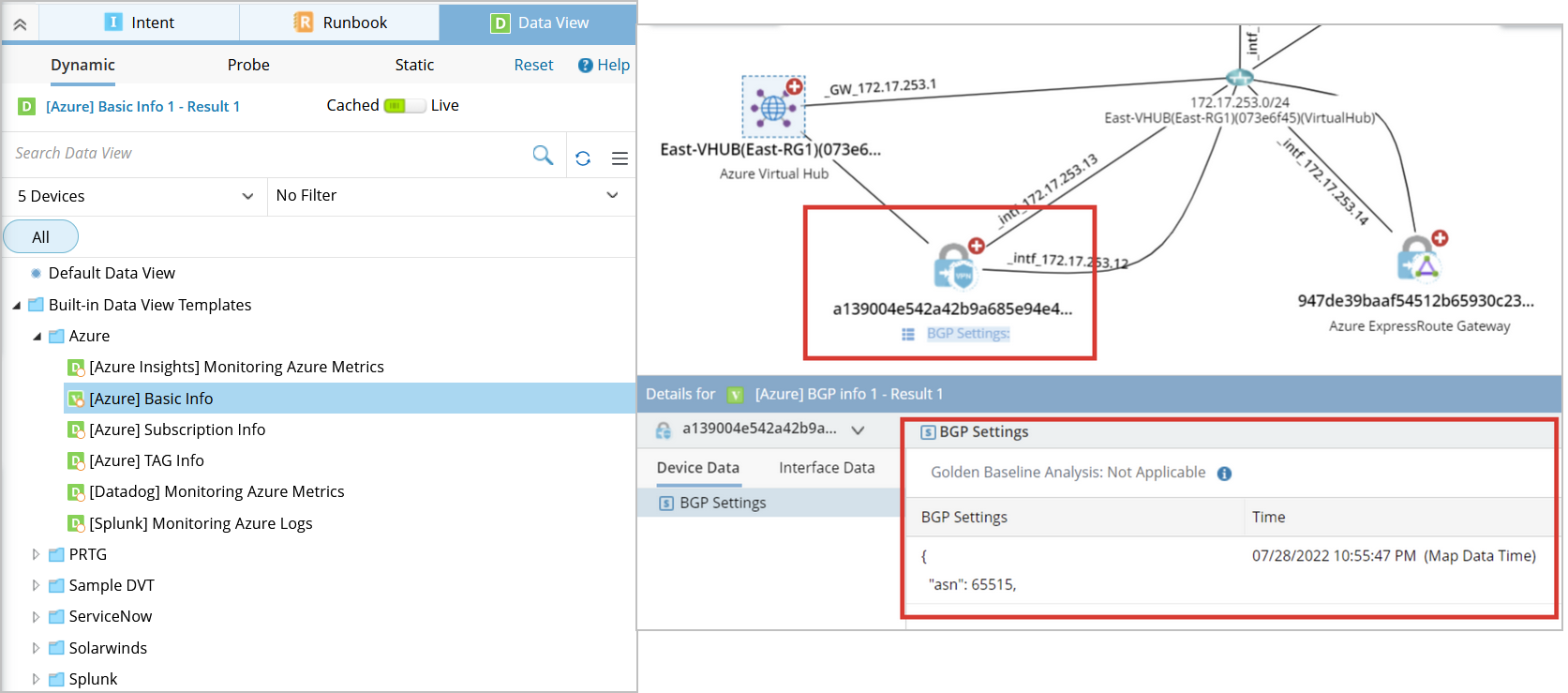Select the All filter pill
Image resolution: width=1568 pixels, height=693 pixels.
pos(40,237)
